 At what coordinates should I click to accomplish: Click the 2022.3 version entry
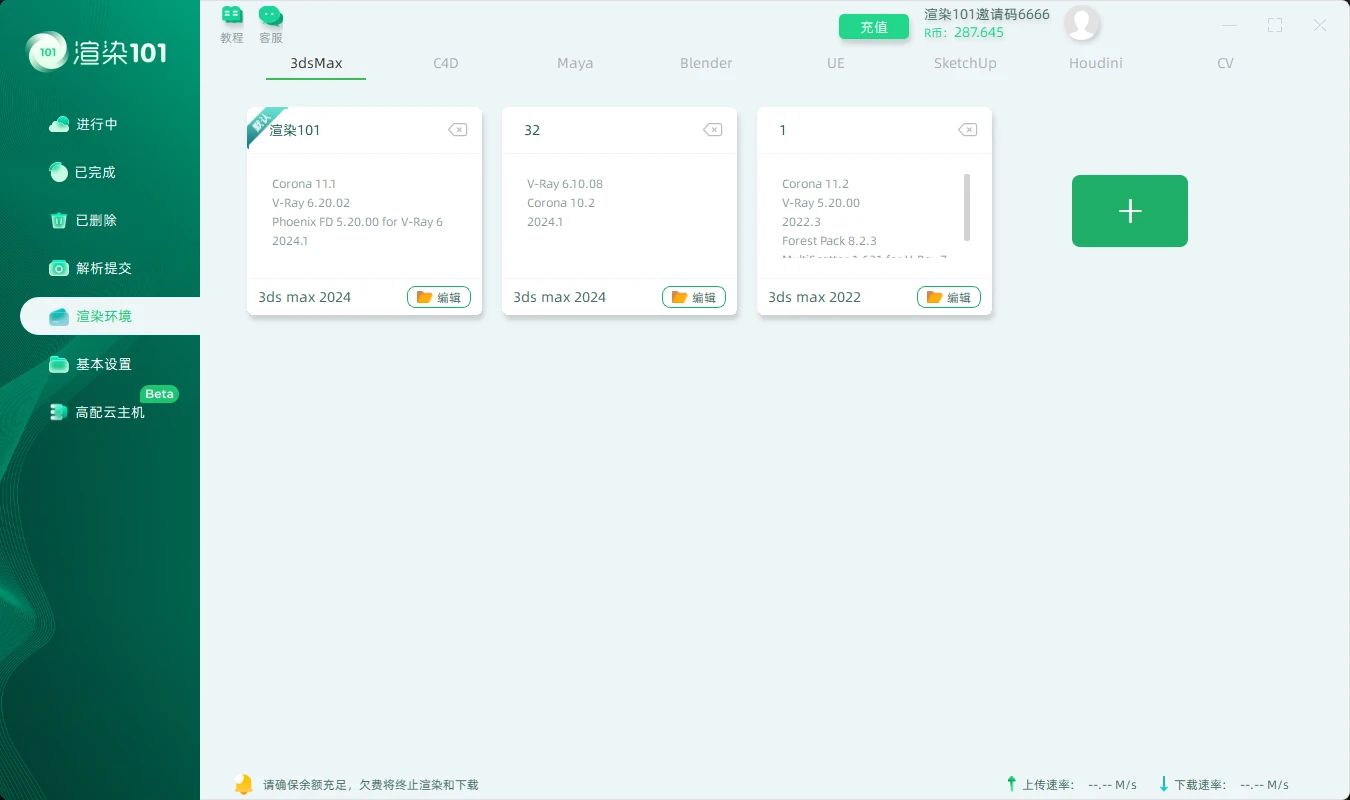tap(801, 222)
